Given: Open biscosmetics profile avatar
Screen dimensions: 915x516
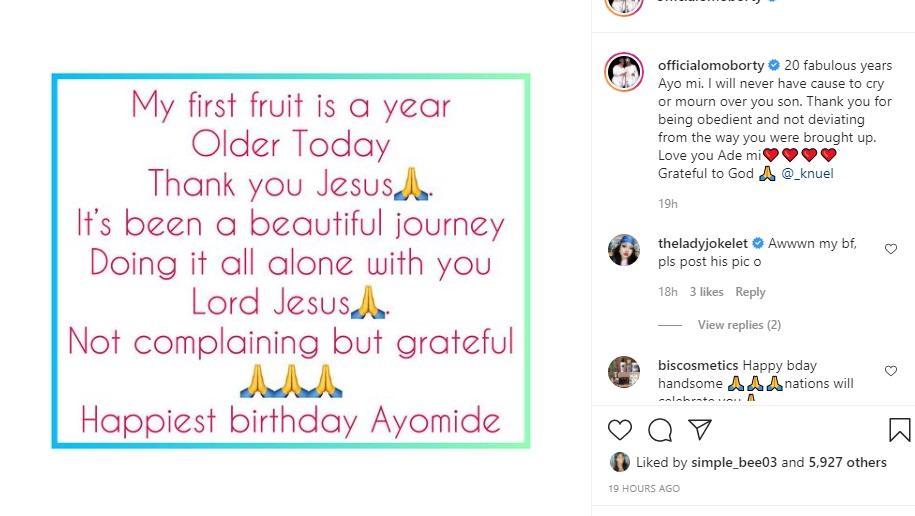Looking at the screenshot, I should click(x=625, y=372).
